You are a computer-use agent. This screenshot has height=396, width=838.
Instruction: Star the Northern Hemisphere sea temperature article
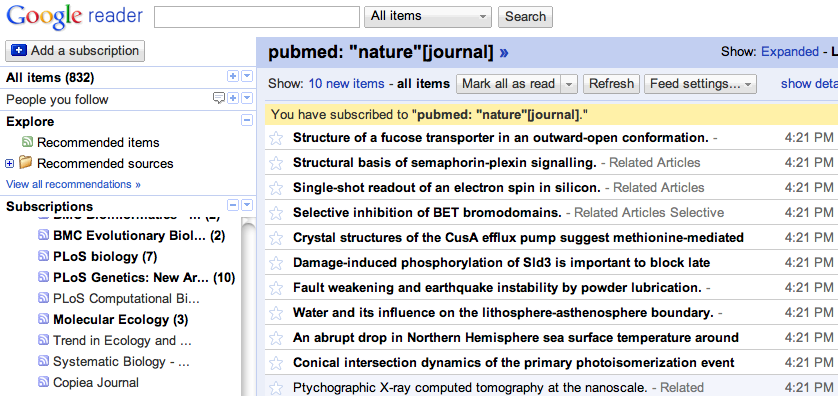point(276,338)
